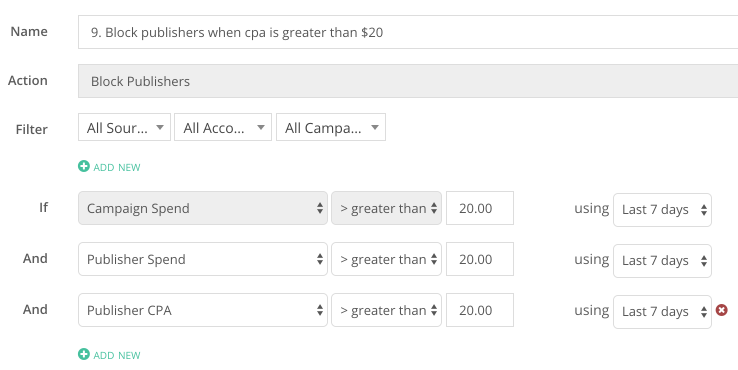Select the Campaign Spend Last 7 days range
The width and height of the screenshot is (738, 370).
662,210
